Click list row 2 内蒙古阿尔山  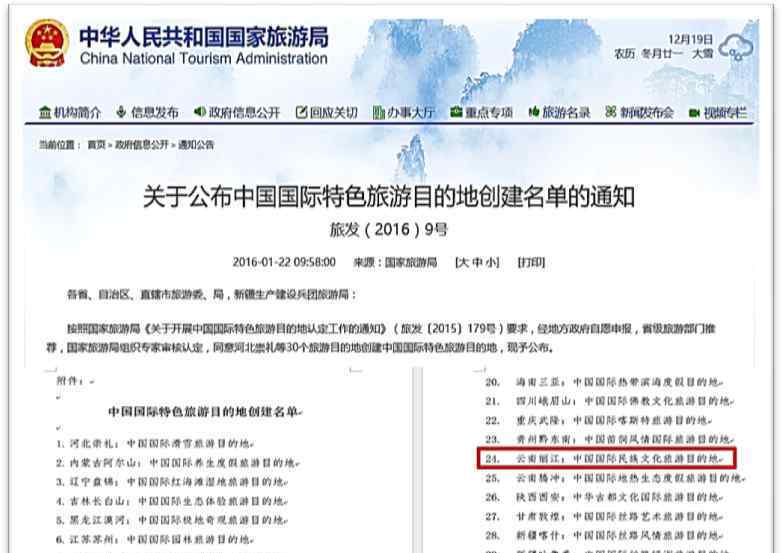coord(178,463)
